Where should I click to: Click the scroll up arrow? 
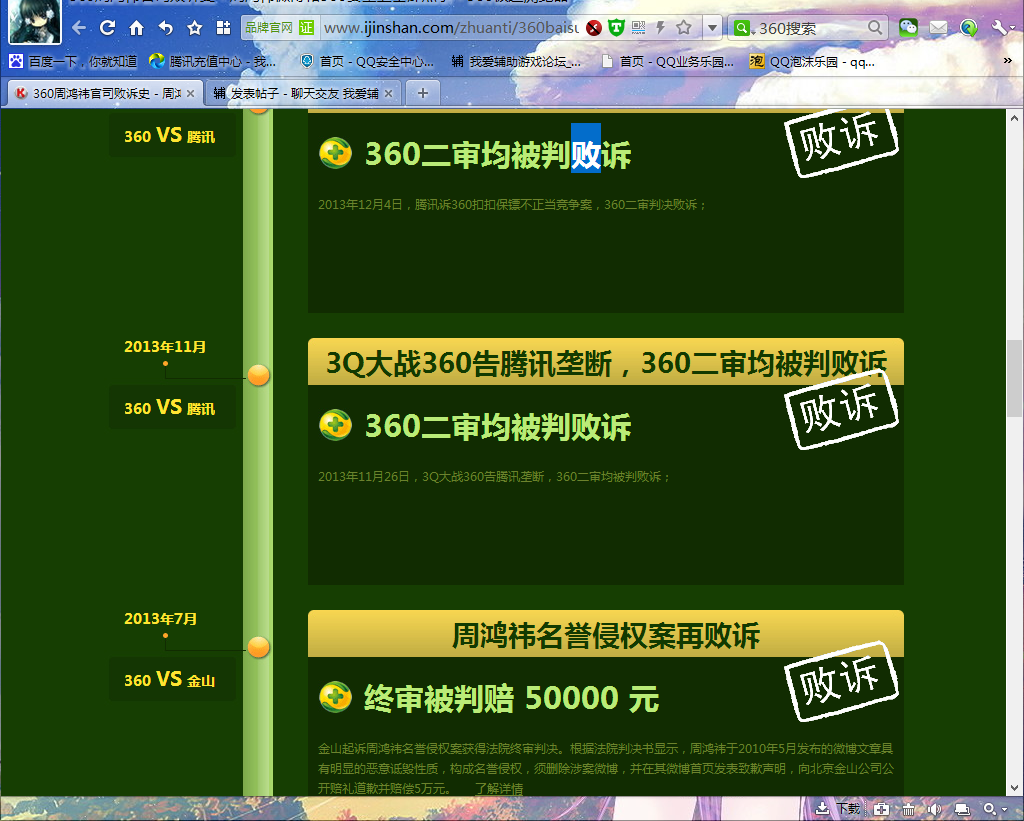coord(1014,118)
